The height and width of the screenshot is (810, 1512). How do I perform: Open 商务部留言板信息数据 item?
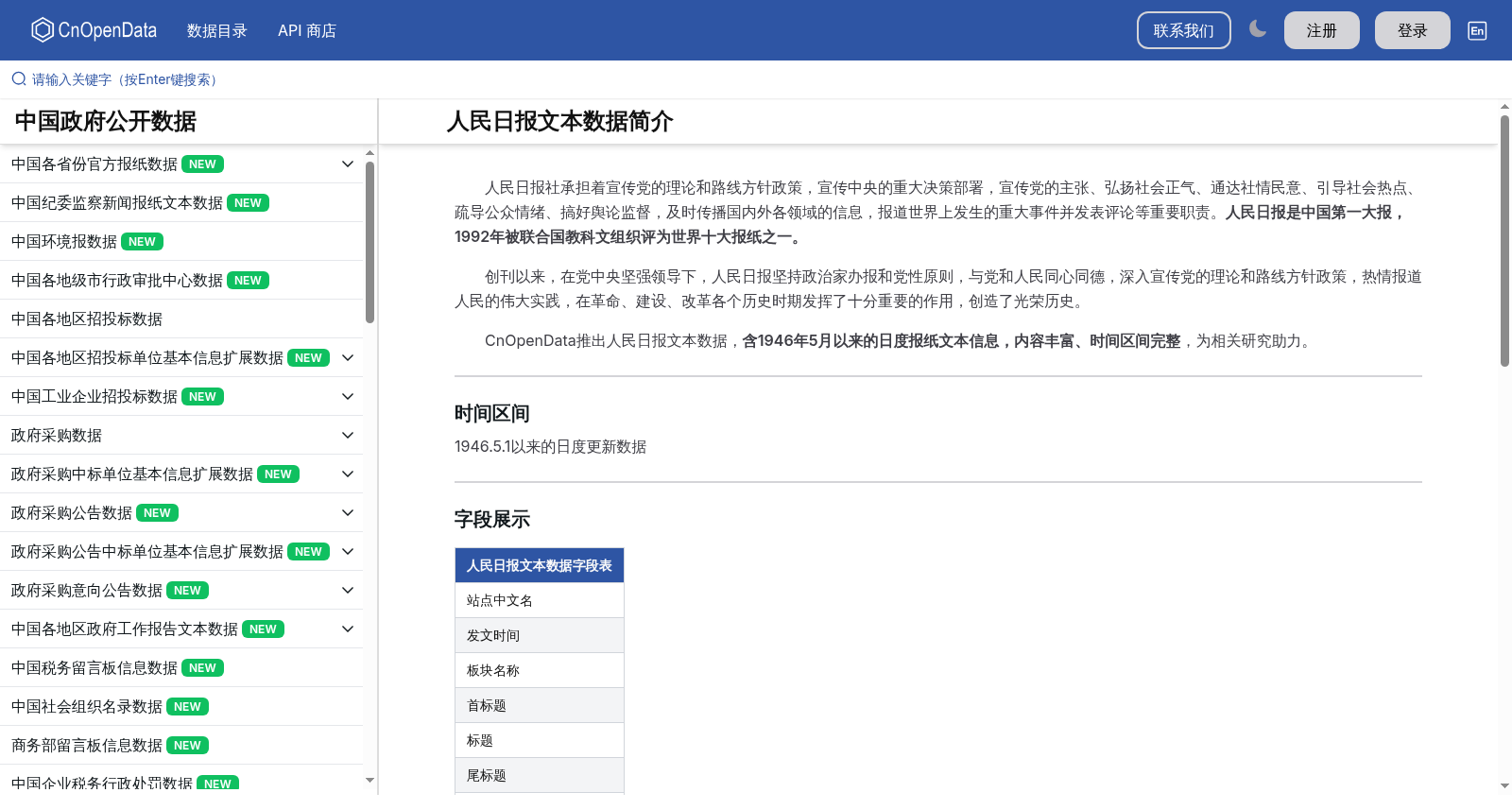tap(181, 746)
